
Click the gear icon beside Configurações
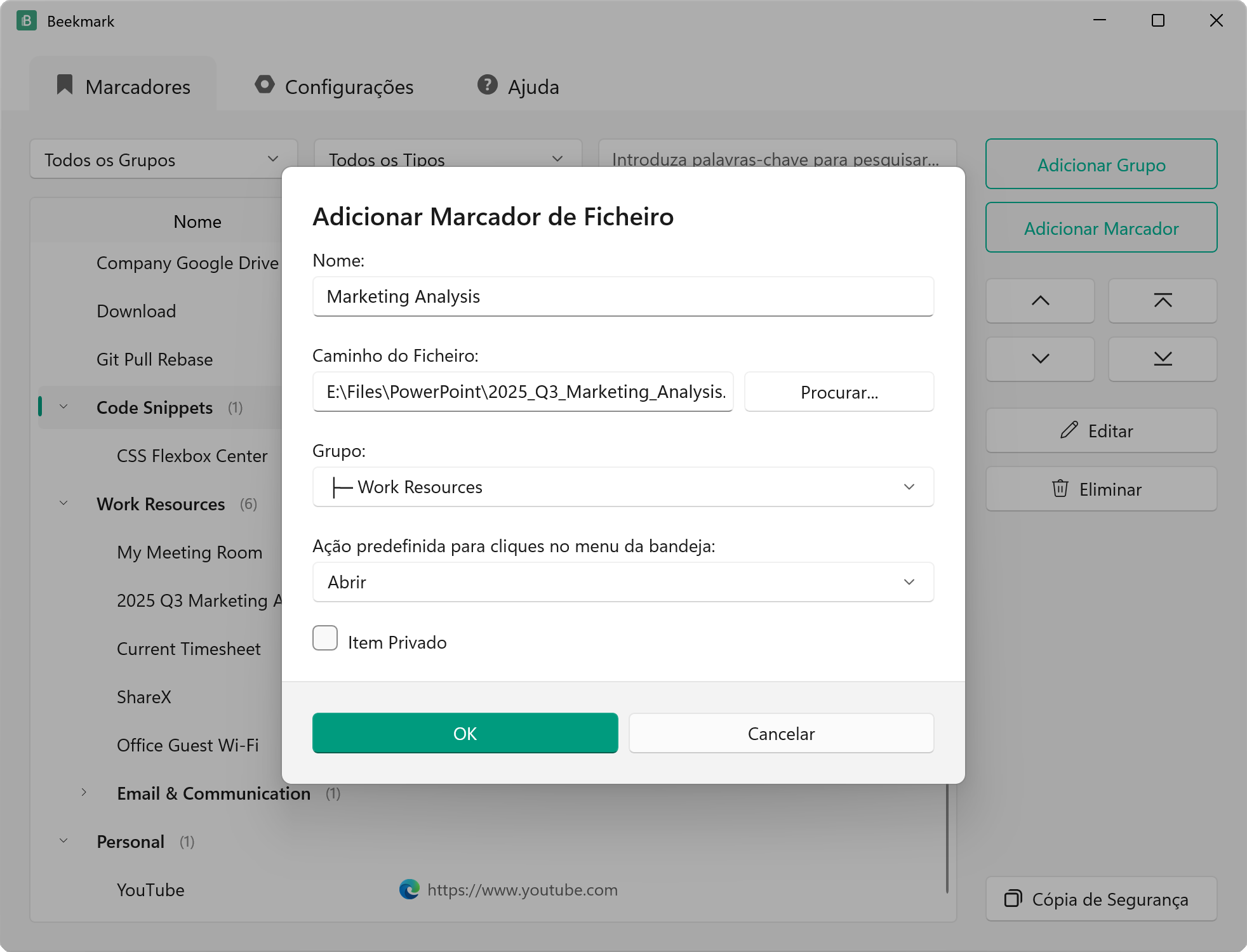(x=265, y=85)
